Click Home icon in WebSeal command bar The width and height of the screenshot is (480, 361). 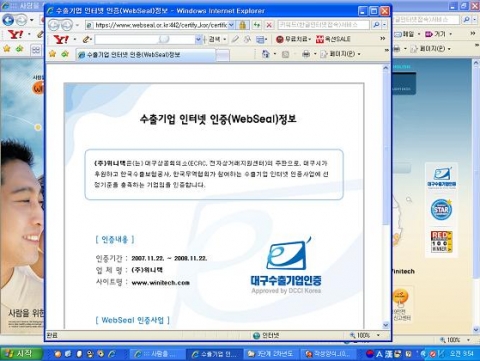click(x=265, y=54)
